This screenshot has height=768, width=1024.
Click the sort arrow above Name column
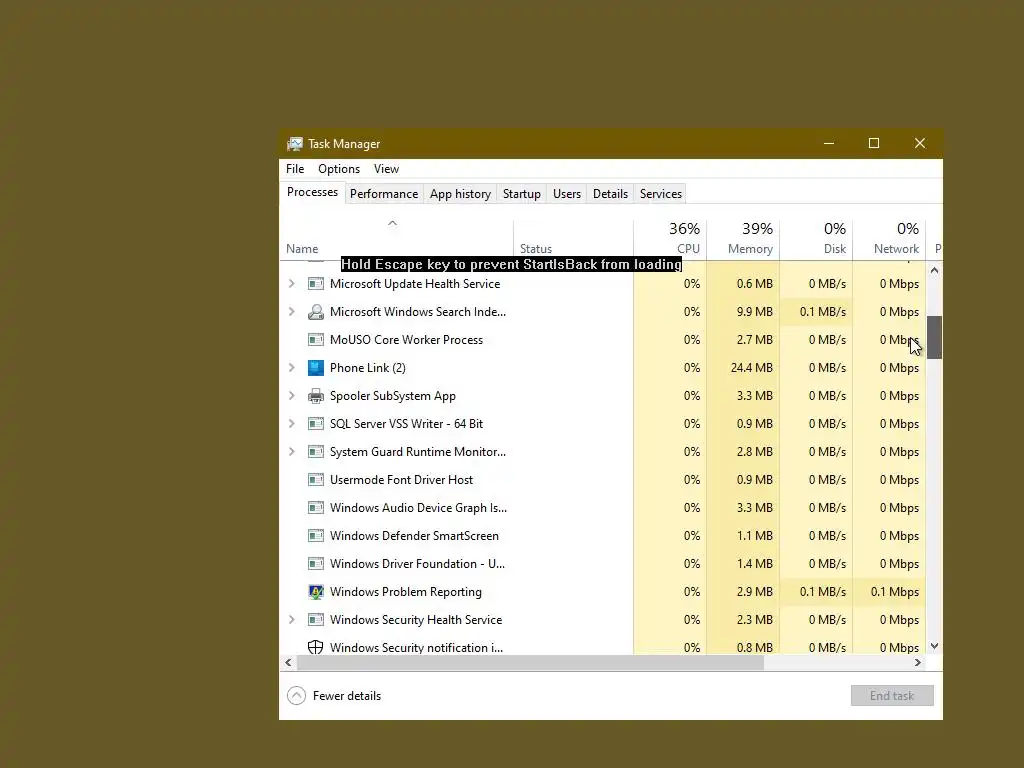(x=392, y=223)
